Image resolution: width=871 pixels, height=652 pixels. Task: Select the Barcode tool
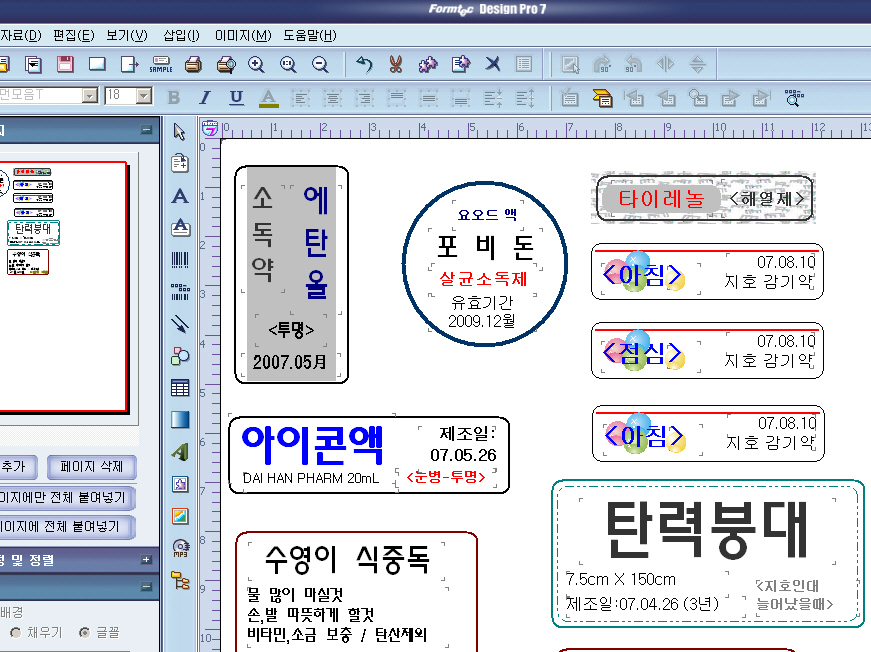coord(179,259)
